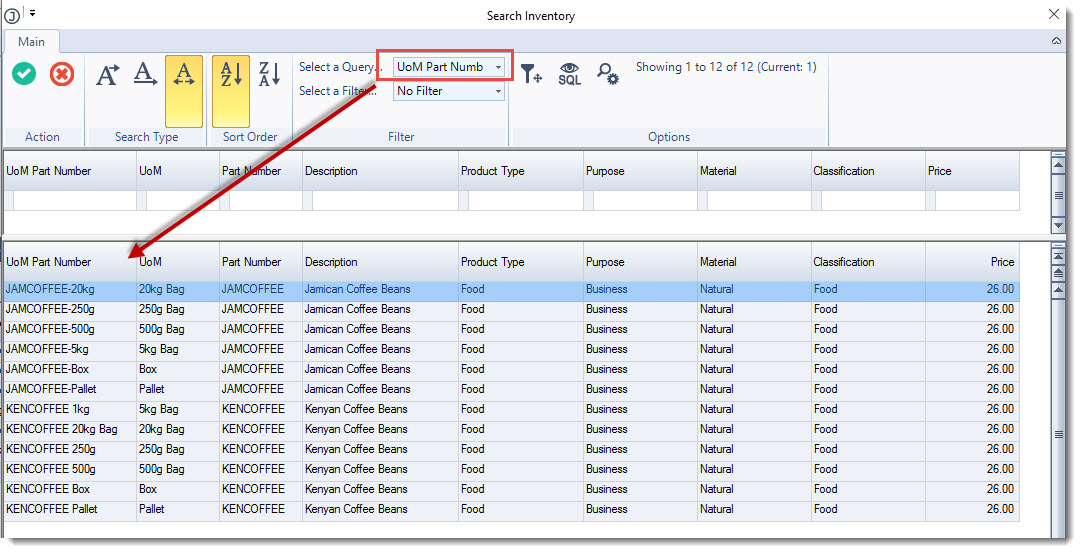Image resolution: width=1081 pixels, height=553 pixels.
Task: Select row KENCOFFEE Box
Action: point(511,489)
